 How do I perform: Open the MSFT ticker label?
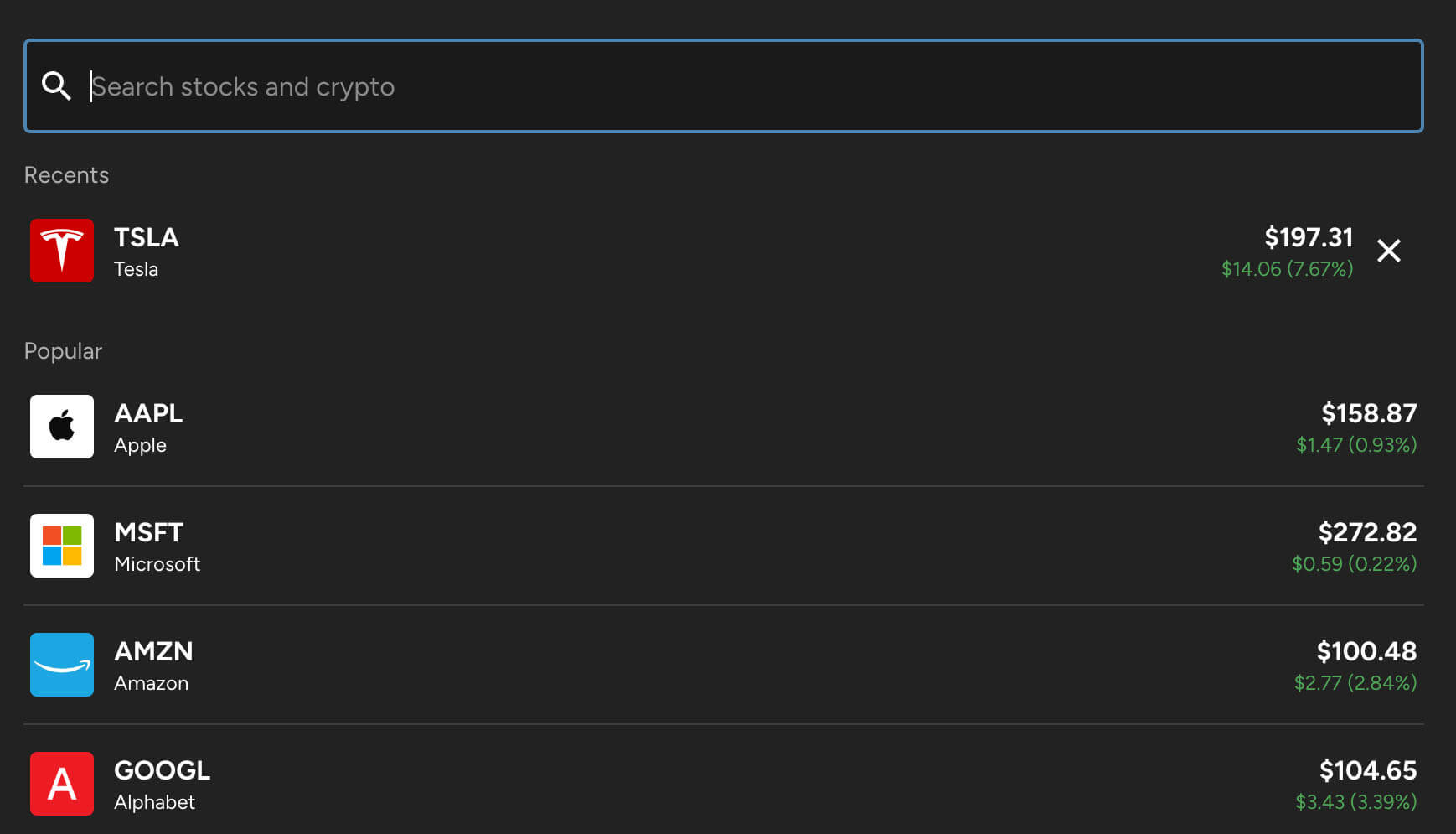[x=148, y=532]
